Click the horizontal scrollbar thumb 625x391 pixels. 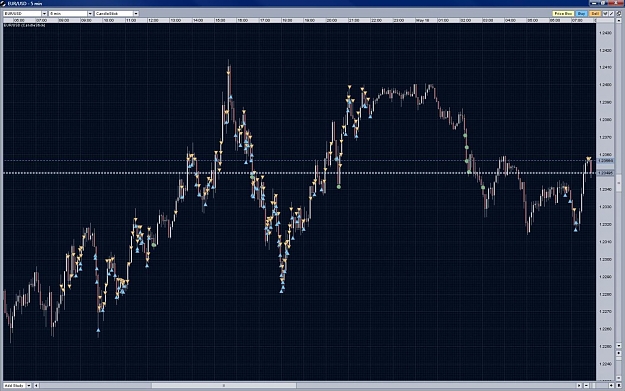[x=224, y=385]
